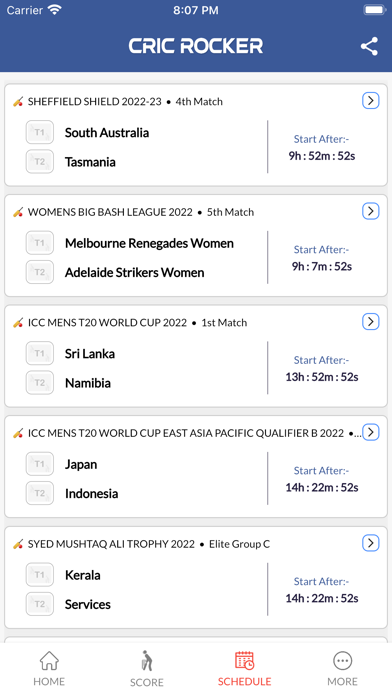The height and width of the screenshot is (696, 392).
Task: Tap Adelaide Strikers Women team logo
Action: point(40,272)
